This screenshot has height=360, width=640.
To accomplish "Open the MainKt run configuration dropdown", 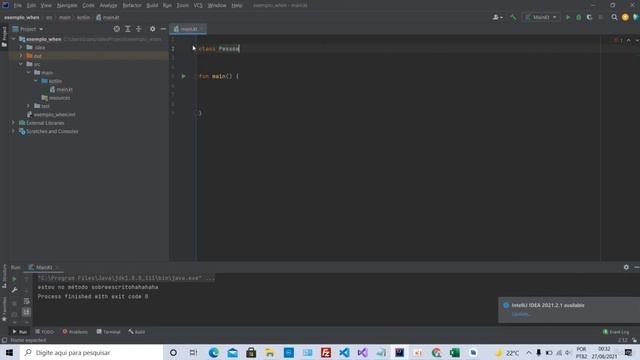I will tap(541, 17).
